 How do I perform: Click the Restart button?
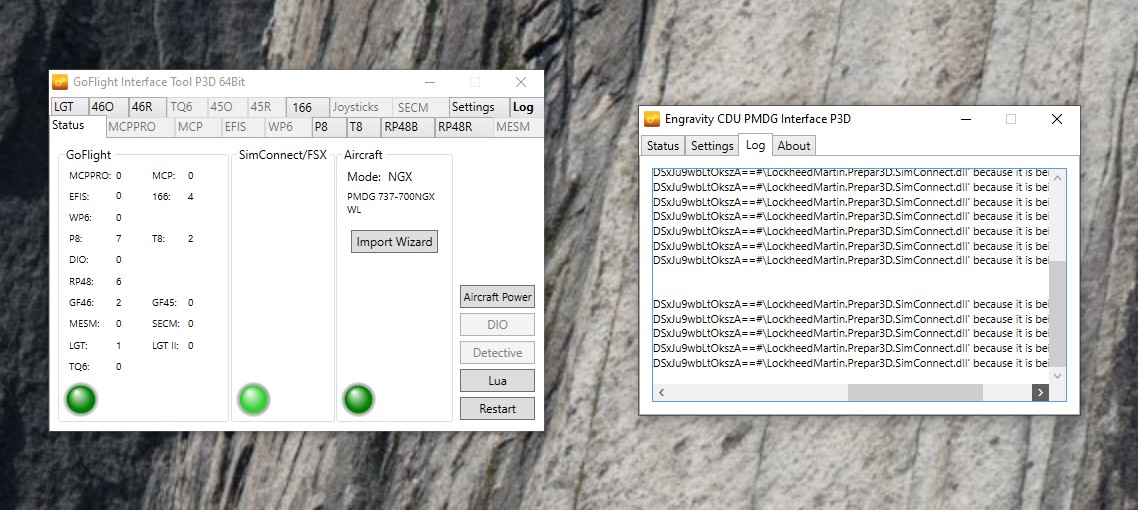click(497, 408)
